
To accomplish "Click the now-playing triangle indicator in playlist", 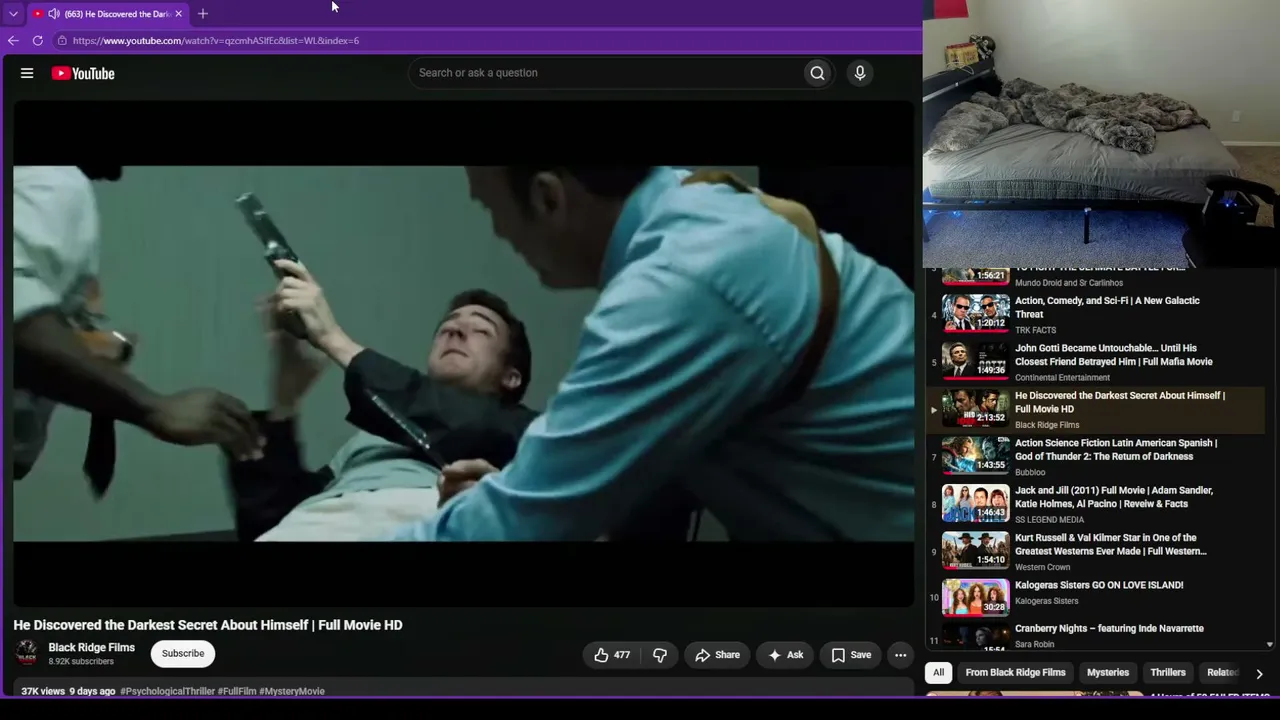I will point(934,409).
